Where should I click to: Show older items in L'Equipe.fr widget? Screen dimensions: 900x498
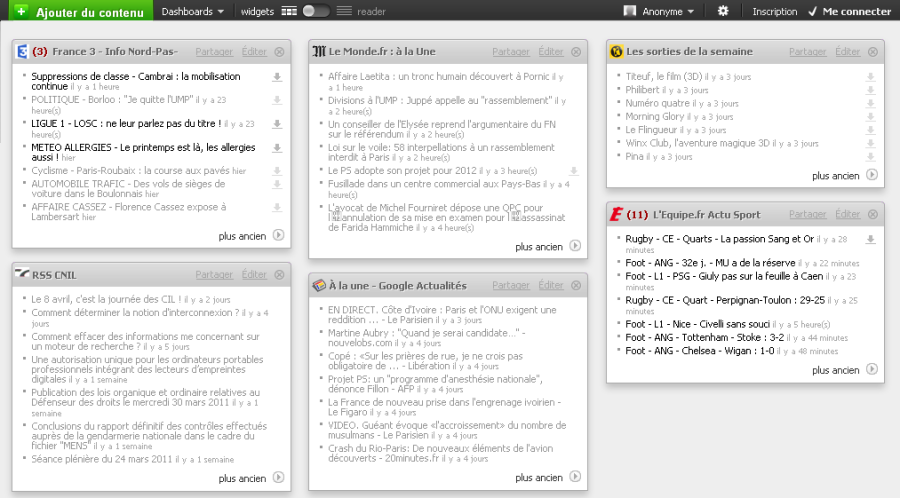[844, 369]
